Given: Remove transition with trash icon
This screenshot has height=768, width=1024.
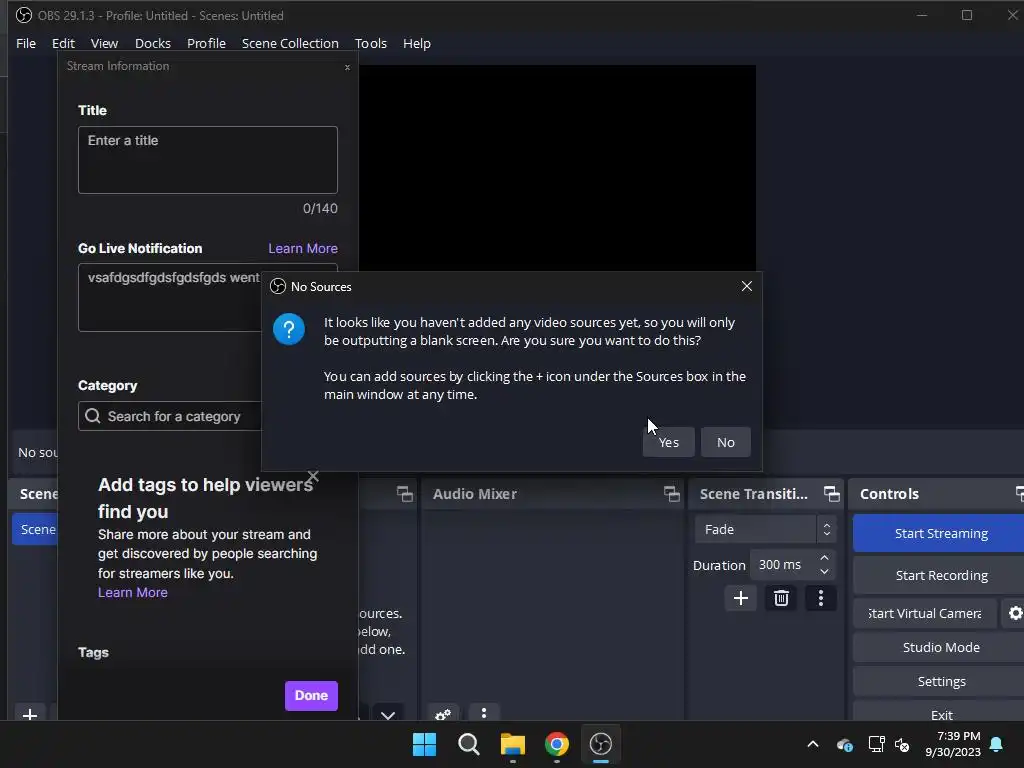Looking at the screenshot, I should [781, 598].
